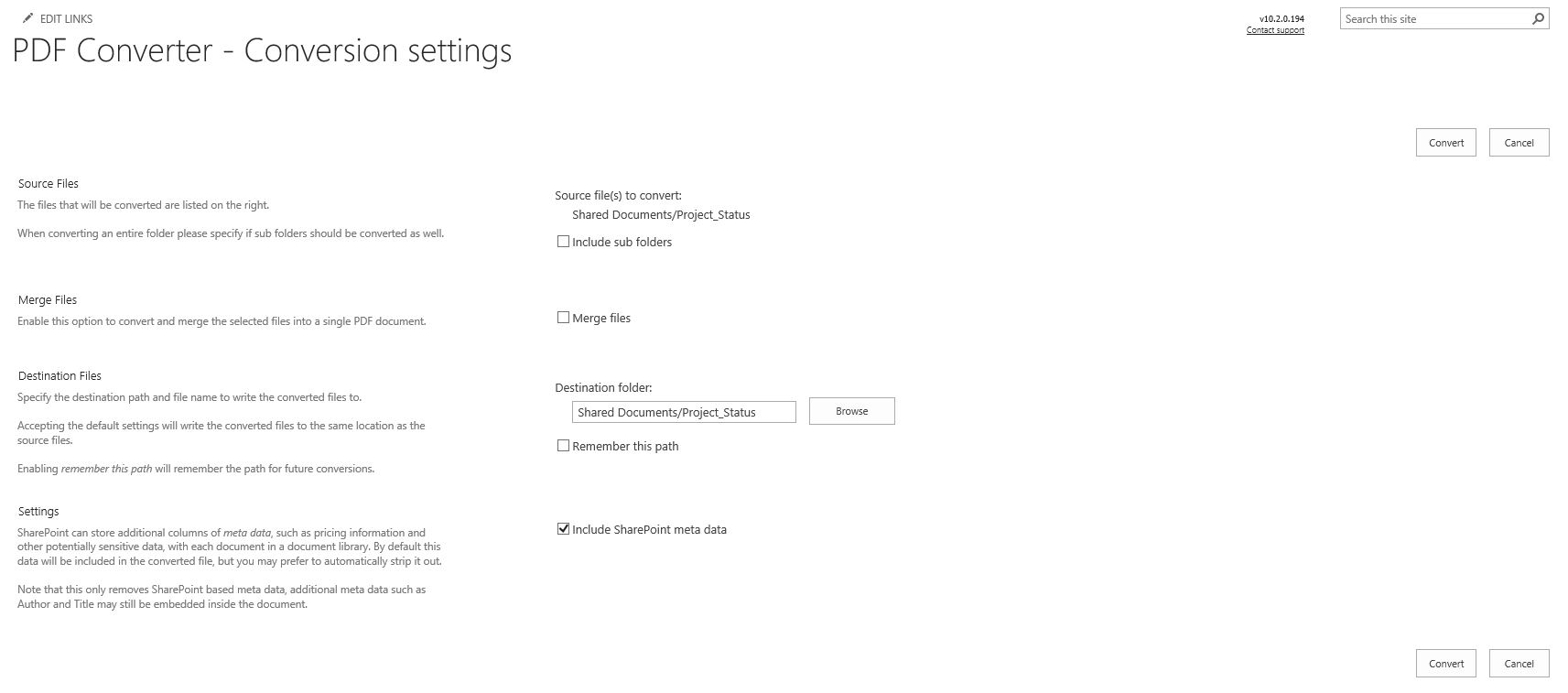
Task: Click the Settings section heading
Action: pyautogui.click(x=38, y=511)
